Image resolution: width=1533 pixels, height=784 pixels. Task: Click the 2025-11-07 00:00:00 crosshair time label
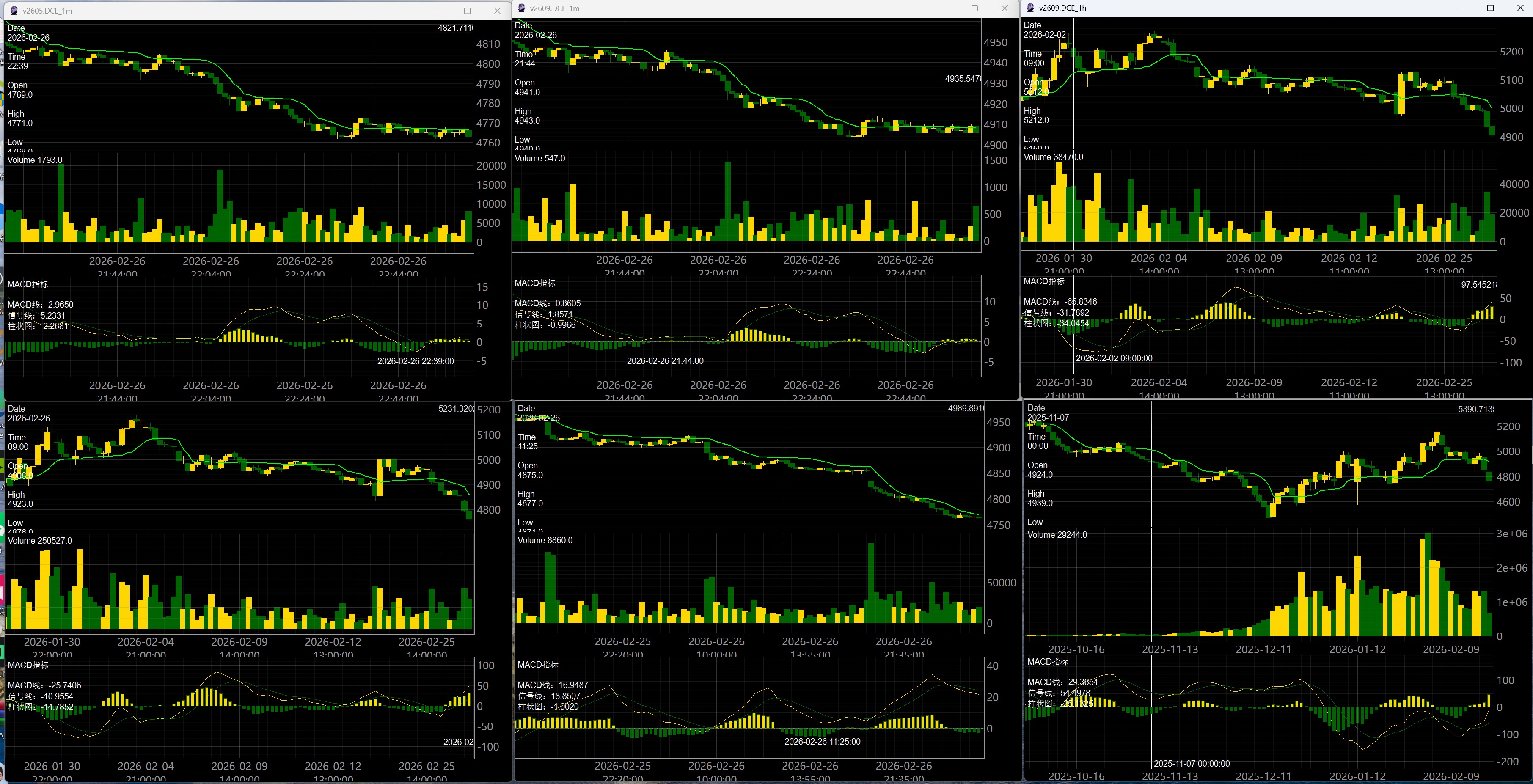tap(1192, 763)
